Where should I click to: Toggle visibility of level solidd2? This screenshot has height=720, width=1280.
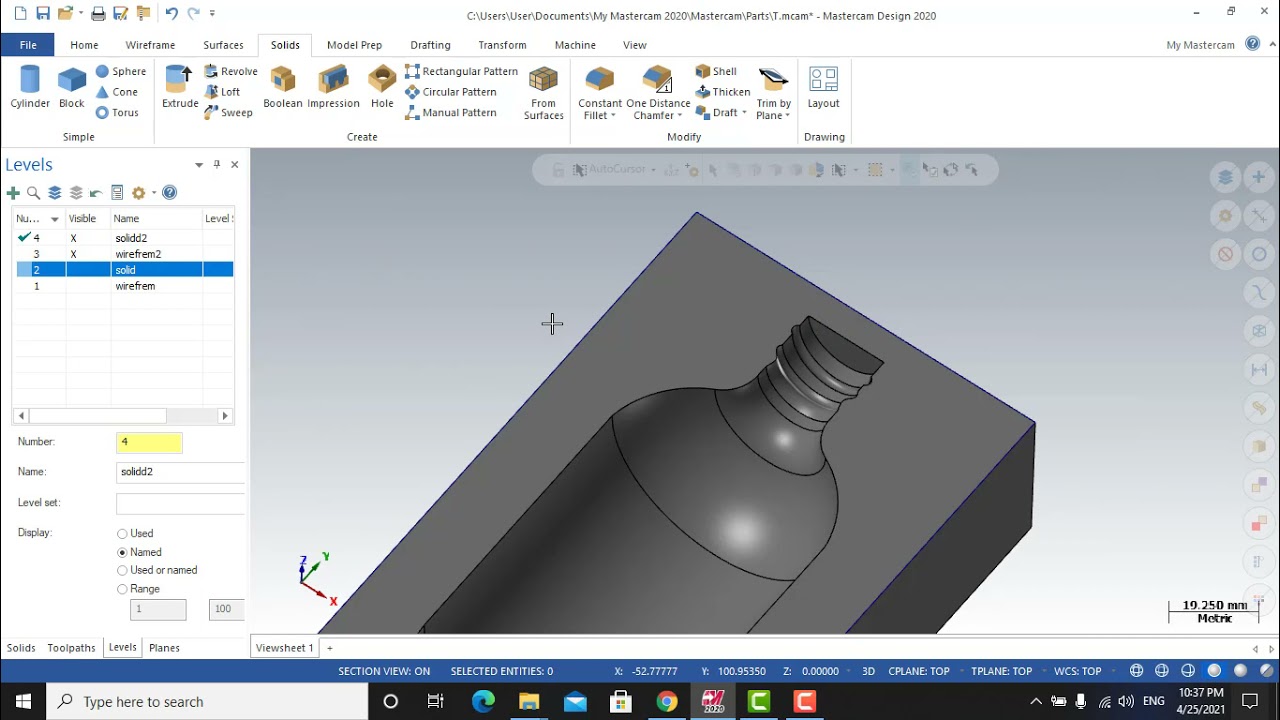(73, 238)
